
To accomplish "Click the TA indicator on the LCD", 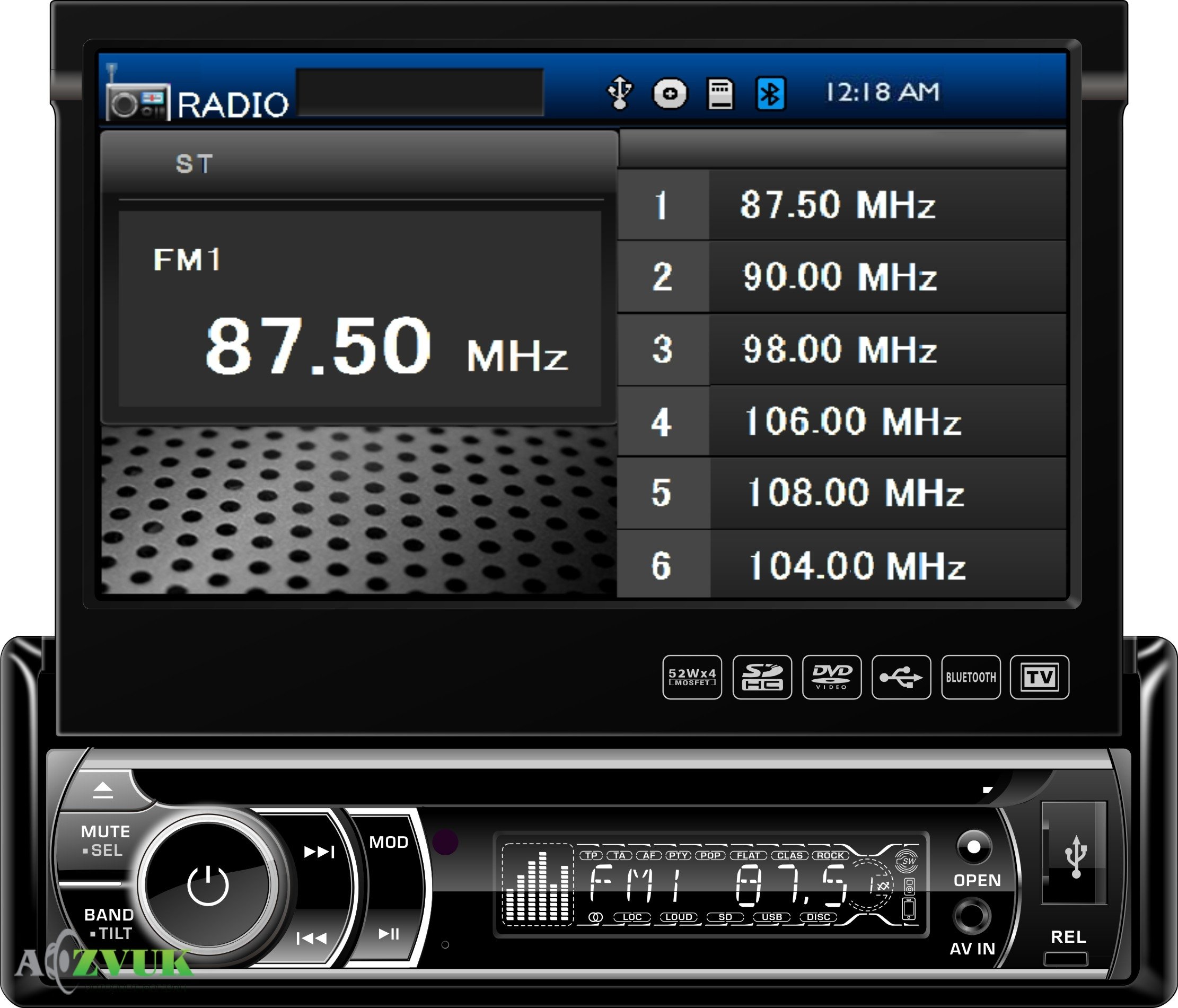I will click(620, 856).
